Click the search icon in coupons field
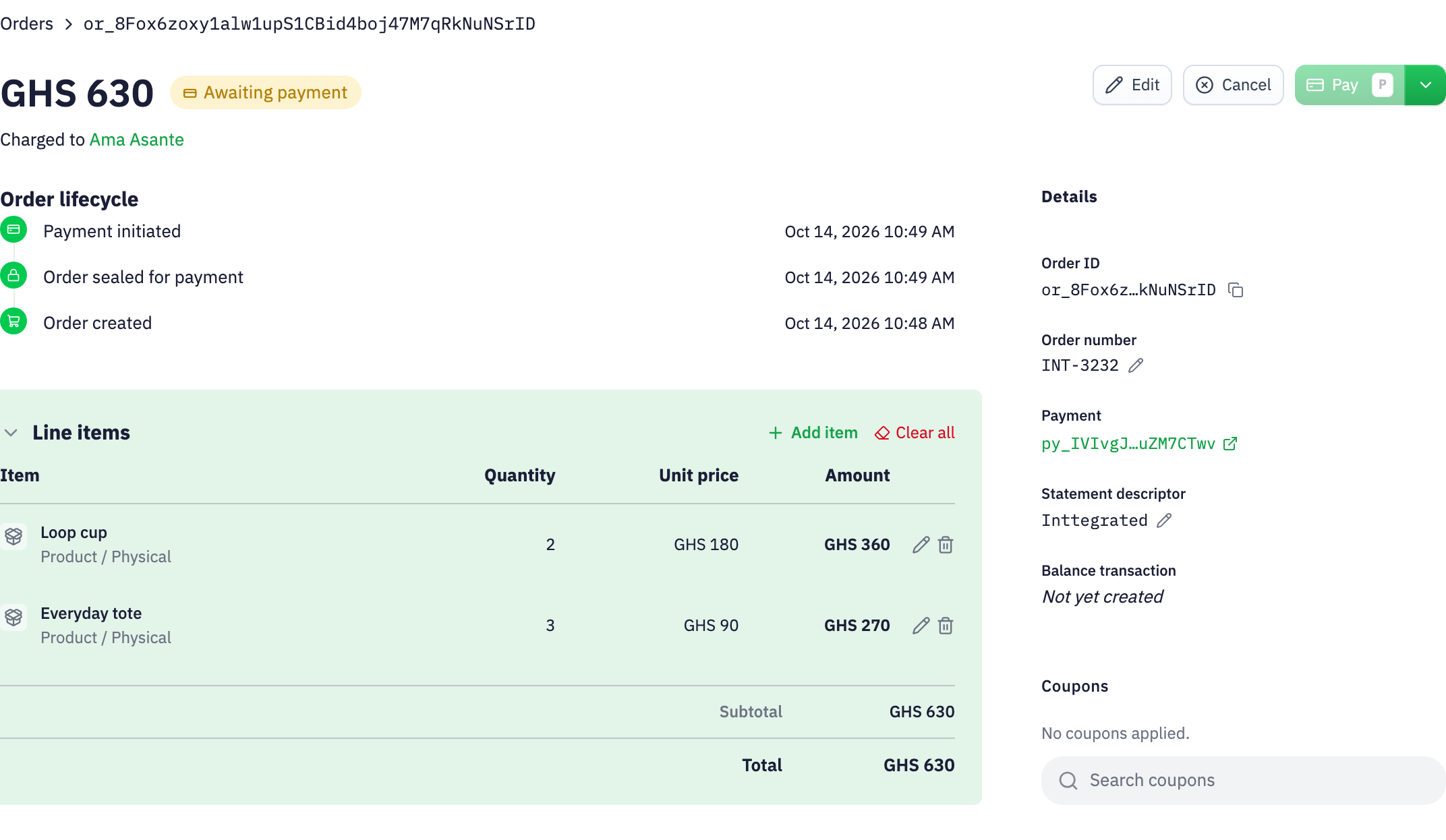 click(1068, 781)
